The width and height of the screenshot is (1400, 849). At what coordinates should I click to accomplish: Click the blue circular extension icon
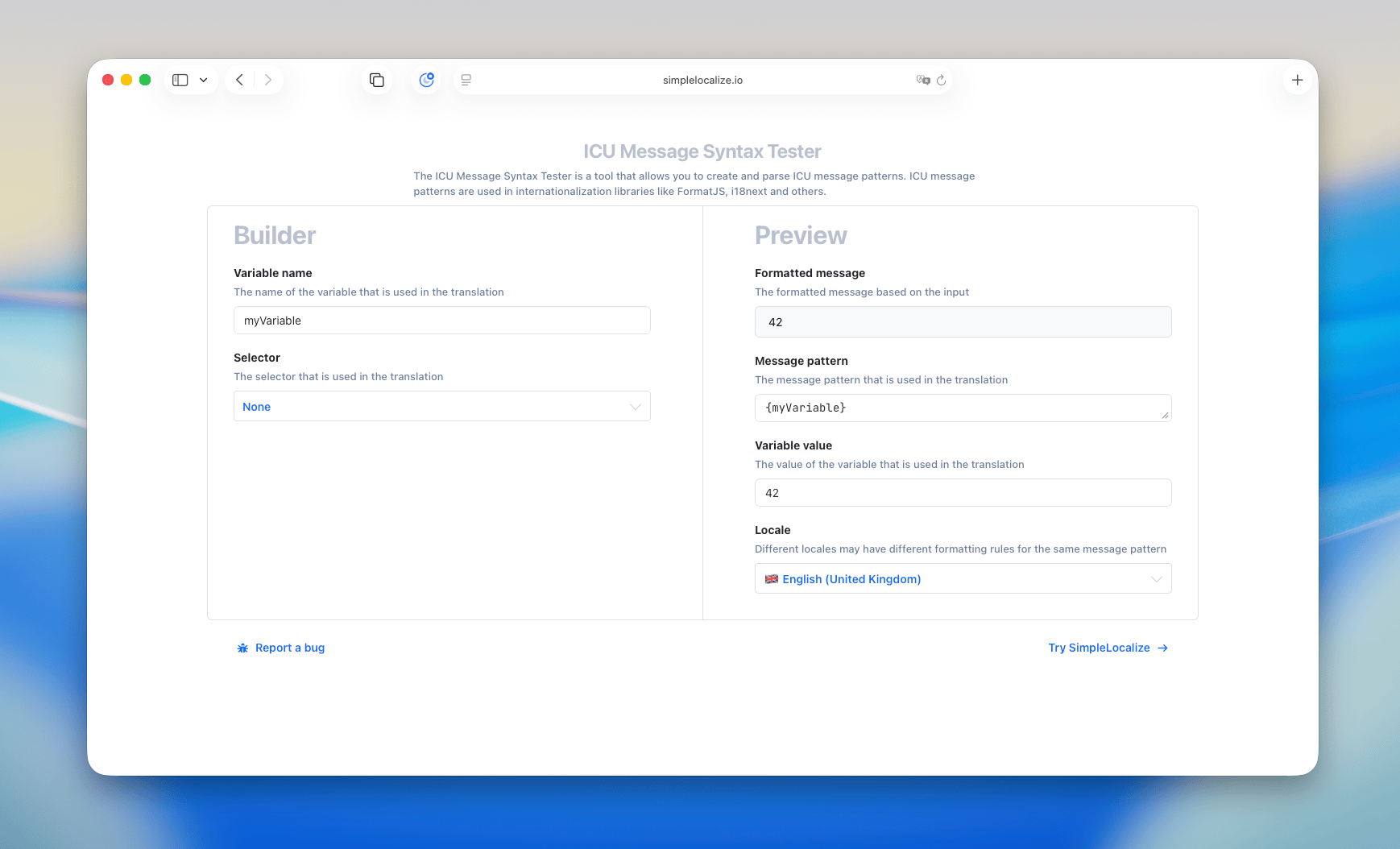[426, 80]
